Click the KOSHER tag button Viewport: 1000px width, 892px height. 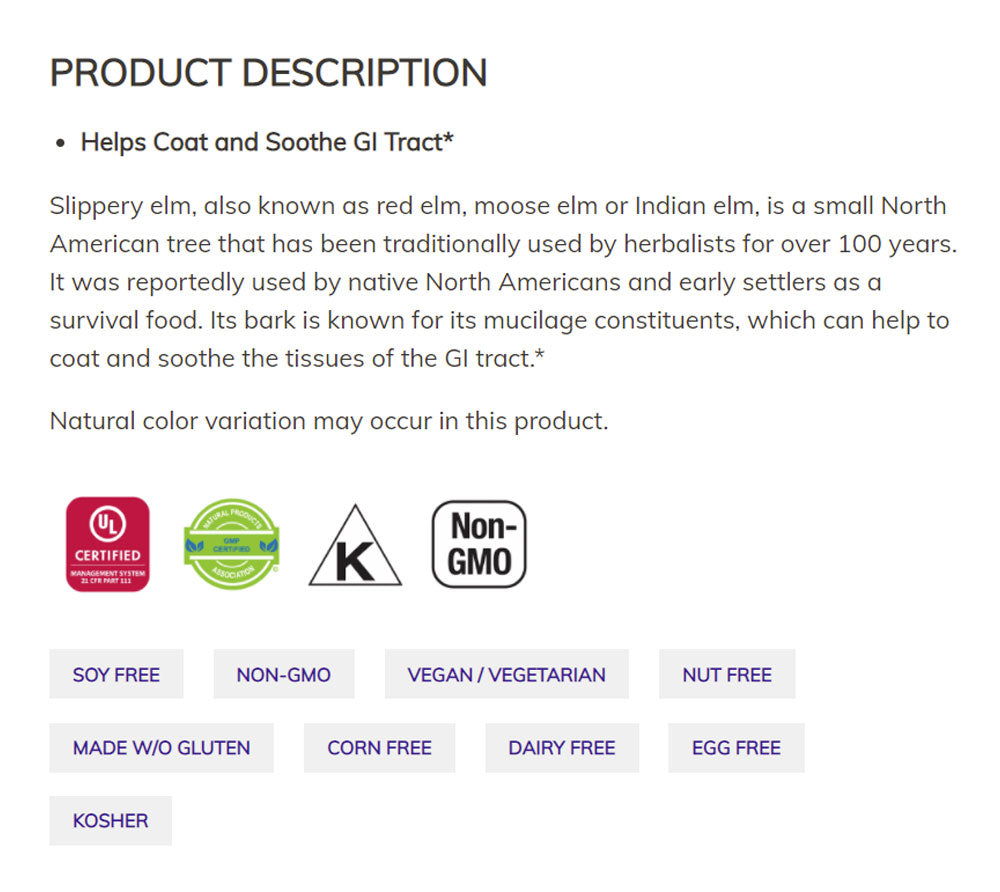[x=110, y=821]
